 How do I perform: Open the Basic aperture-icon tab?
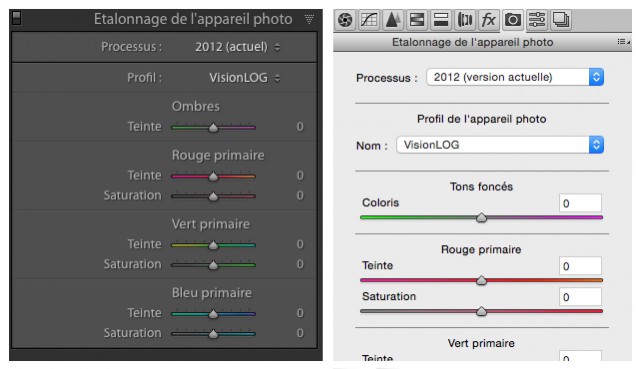(345, 20)
